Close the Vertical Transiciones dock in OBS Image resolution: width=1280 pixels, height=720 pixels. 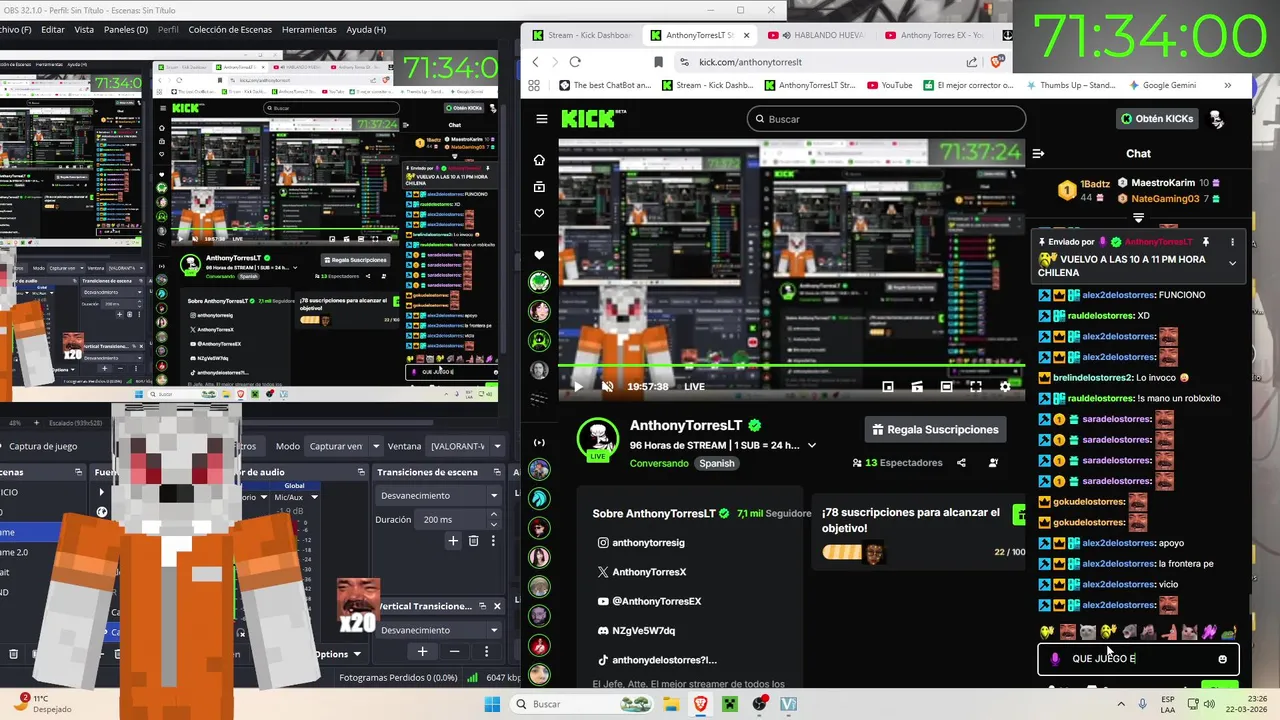(x=497, y=606)
